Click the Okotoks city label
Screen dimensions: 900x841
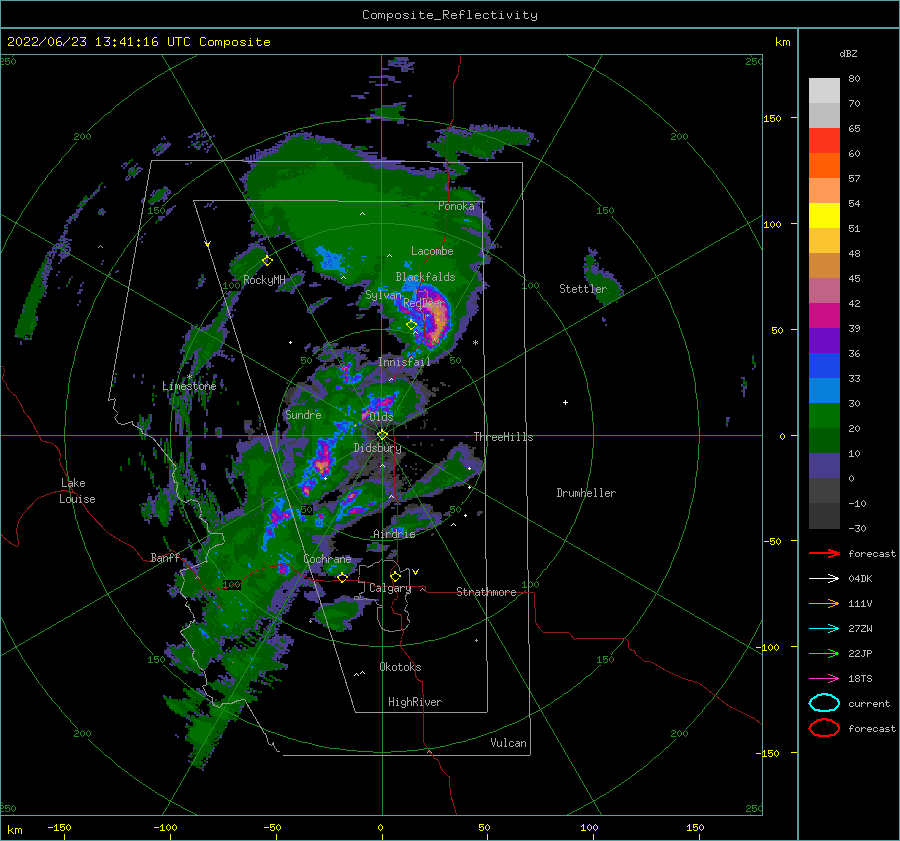click(400, 667)
